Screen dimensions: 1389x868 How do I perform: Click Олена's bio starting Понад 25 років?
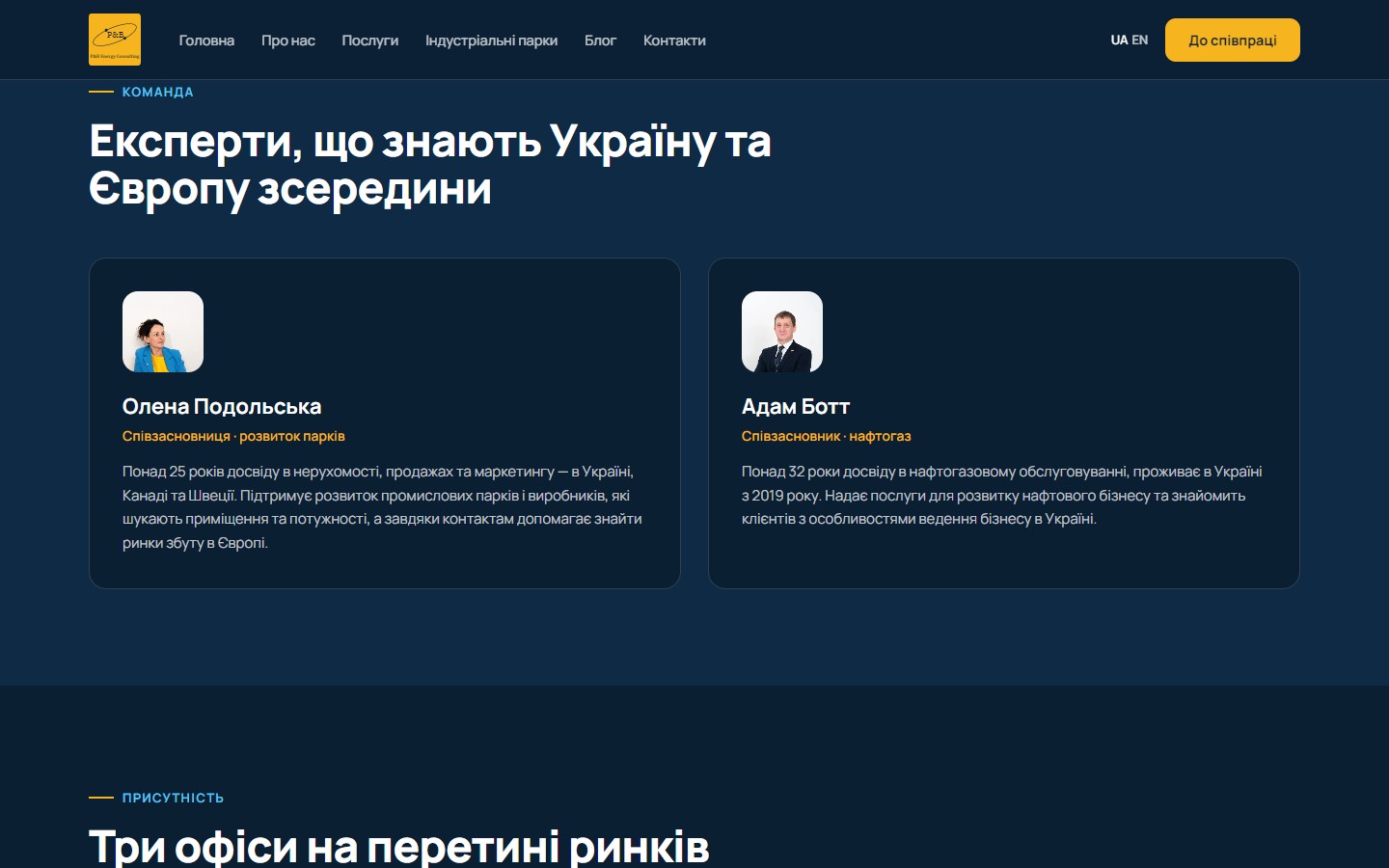pyautogui.click(x=384, y=507)
